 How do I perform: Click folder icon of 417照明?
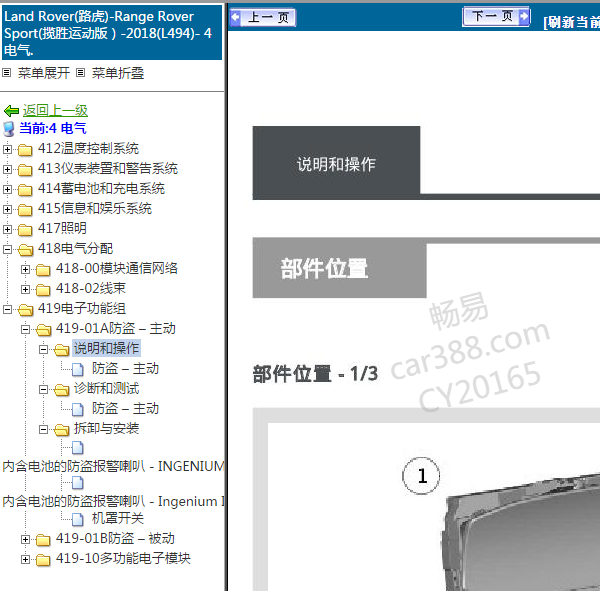point(25,229)
